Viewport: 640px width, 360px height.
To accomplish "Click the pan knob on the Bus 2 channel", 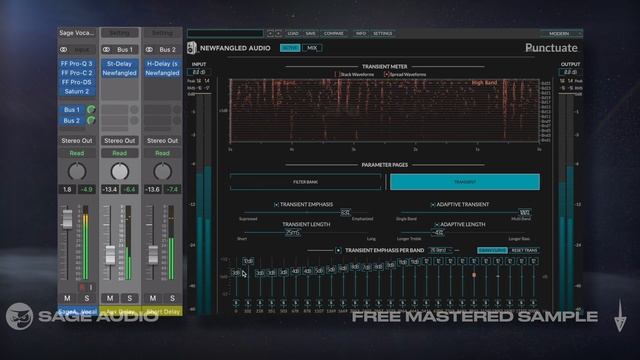I will [162, 171].
